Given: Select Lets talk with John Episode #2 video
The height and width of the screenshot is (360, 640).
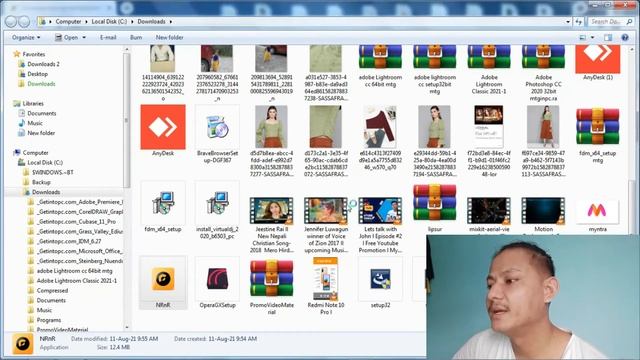Looking at the screenshot, I should [380, 211].
